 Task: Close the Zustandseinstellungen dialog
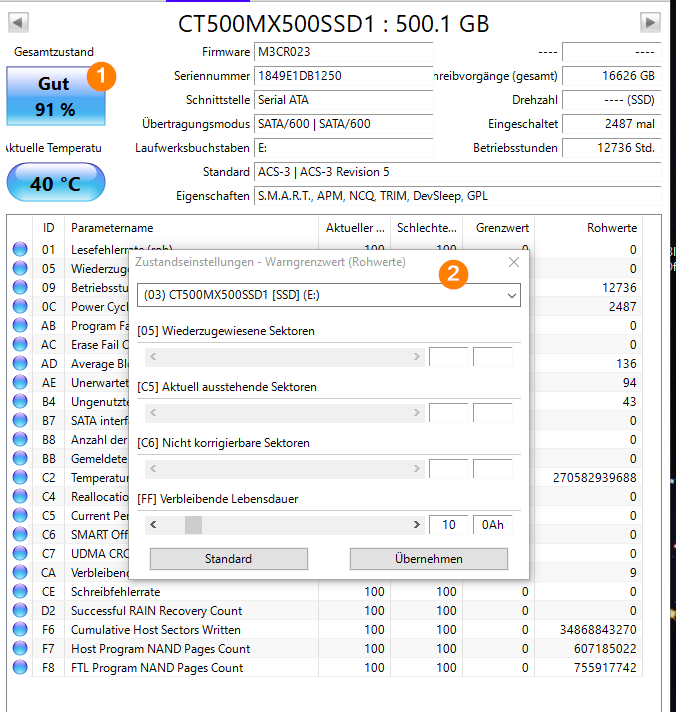(x=514, y=262)
